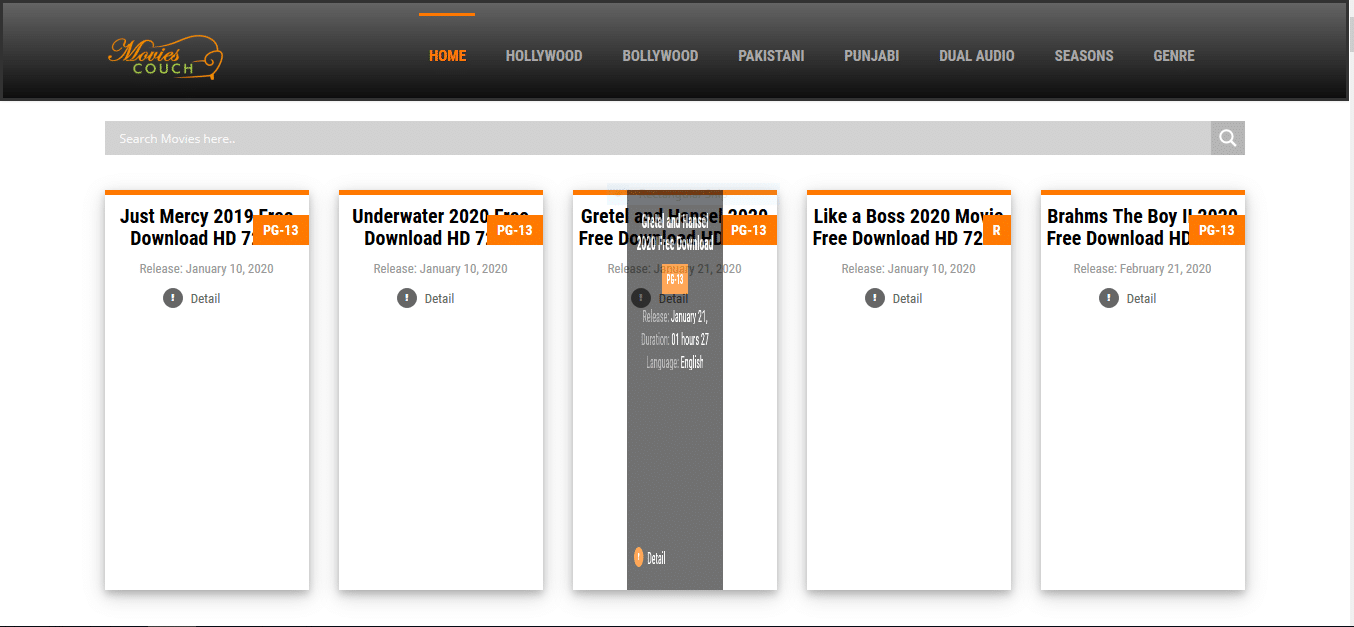1354x627 pixels.
Task: Click Detail info icon under Just Mercy
Action: [x=173, y=298]
